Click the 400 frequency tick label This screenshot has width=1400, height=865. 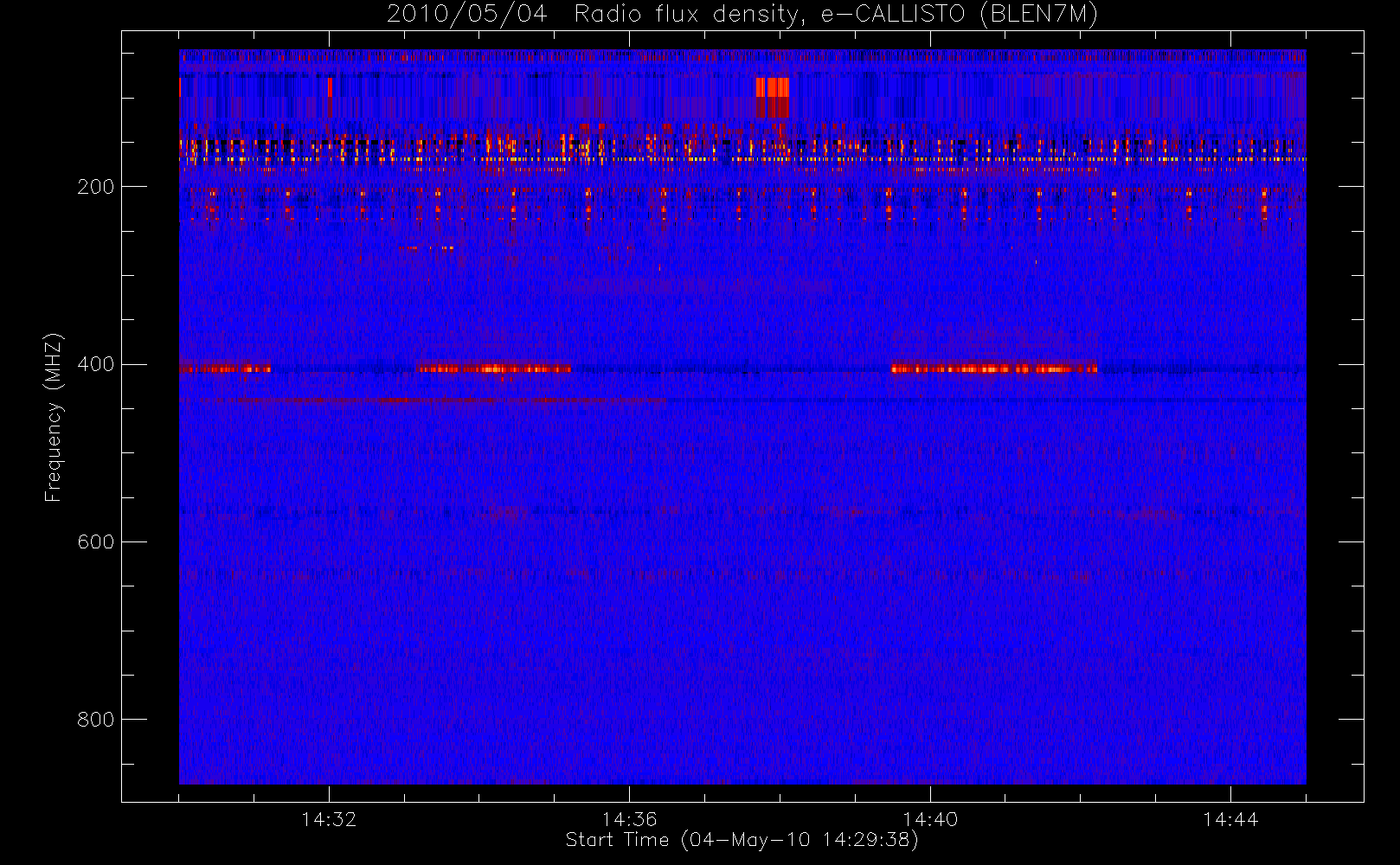[95, 364]
